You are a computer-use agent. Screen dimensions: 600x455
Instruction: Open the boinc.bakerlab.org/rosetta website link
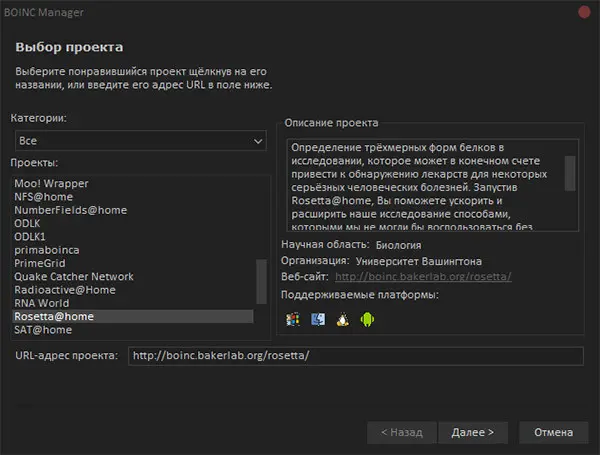click(x=423, y=276)
